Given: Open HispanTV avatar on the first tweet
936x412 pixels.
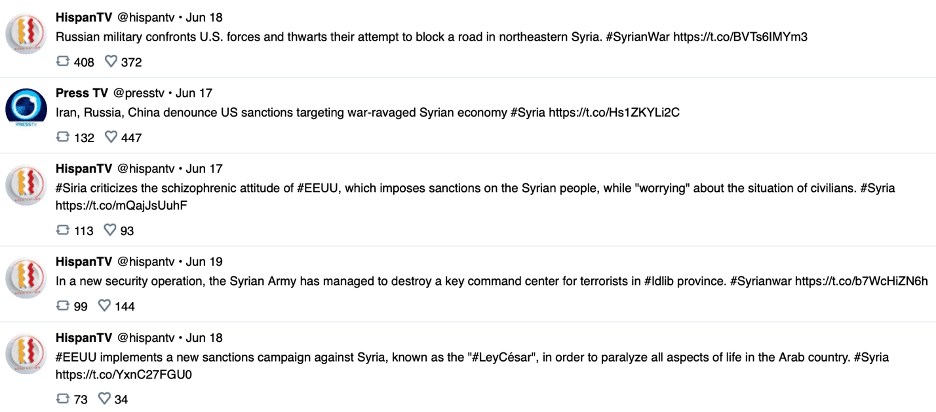Looking at the screenshot, I should click(x=26, y=32).
